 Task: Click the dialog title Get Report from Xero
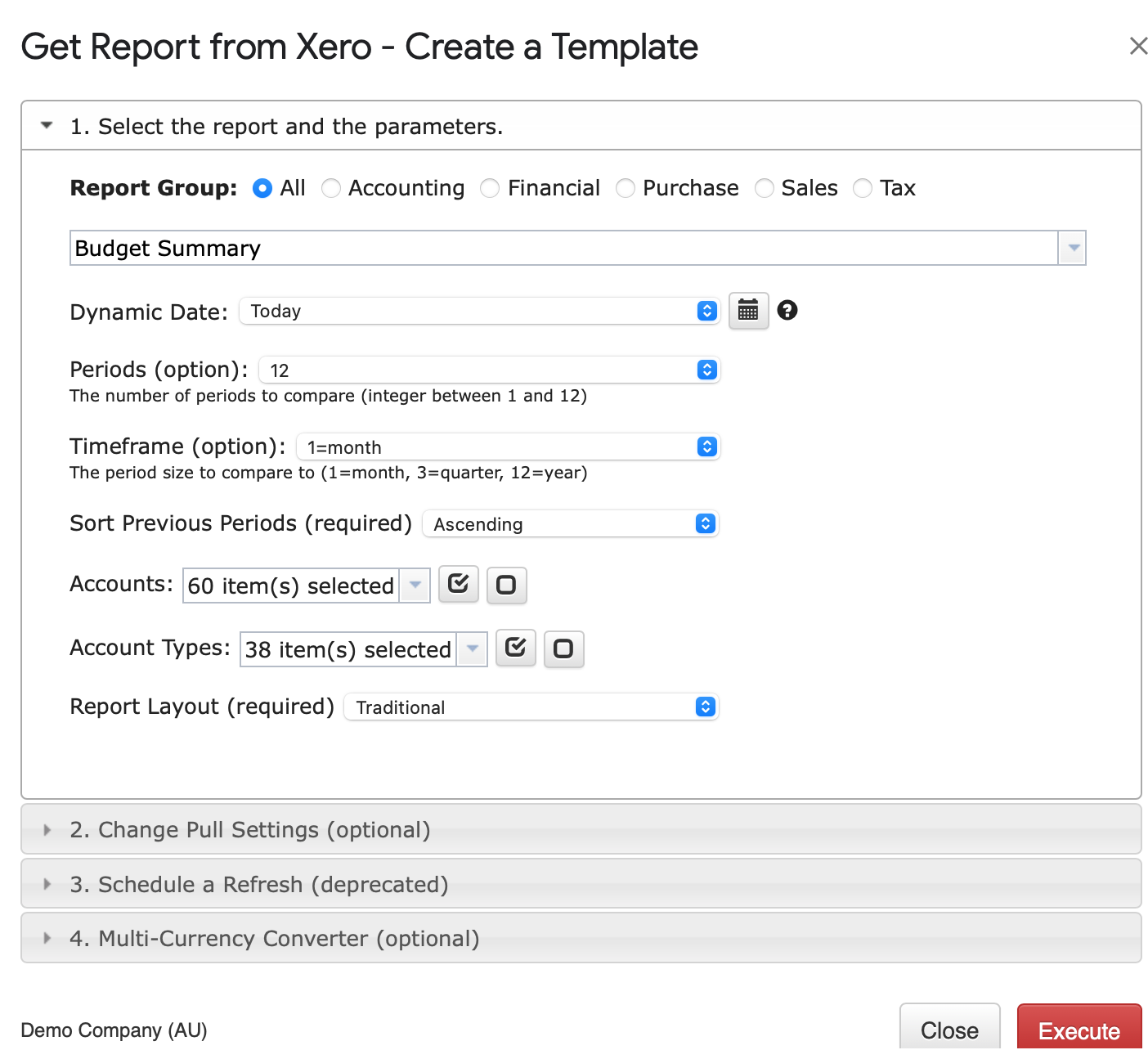[360, 47]
